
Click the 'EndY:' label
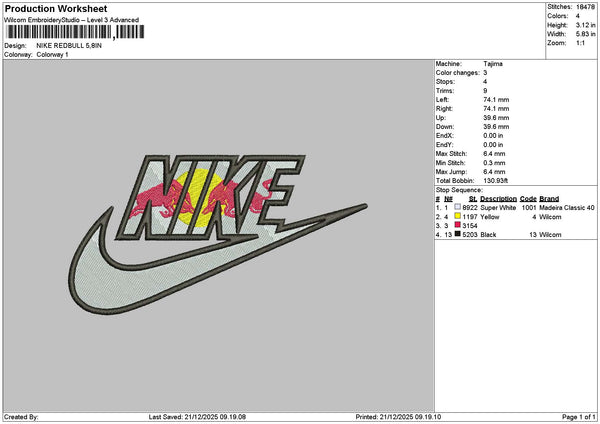pos(445,145)
